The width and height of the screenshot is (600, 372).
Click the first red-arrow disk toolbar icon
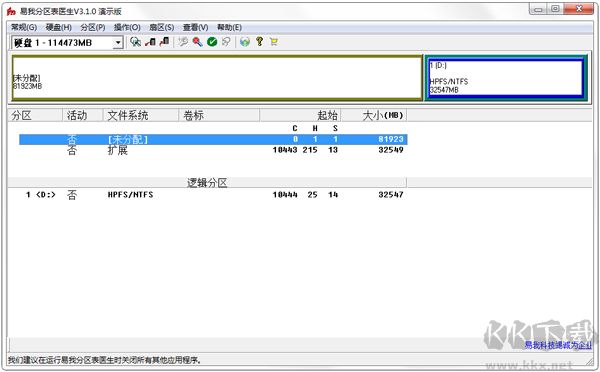point(150,42)
